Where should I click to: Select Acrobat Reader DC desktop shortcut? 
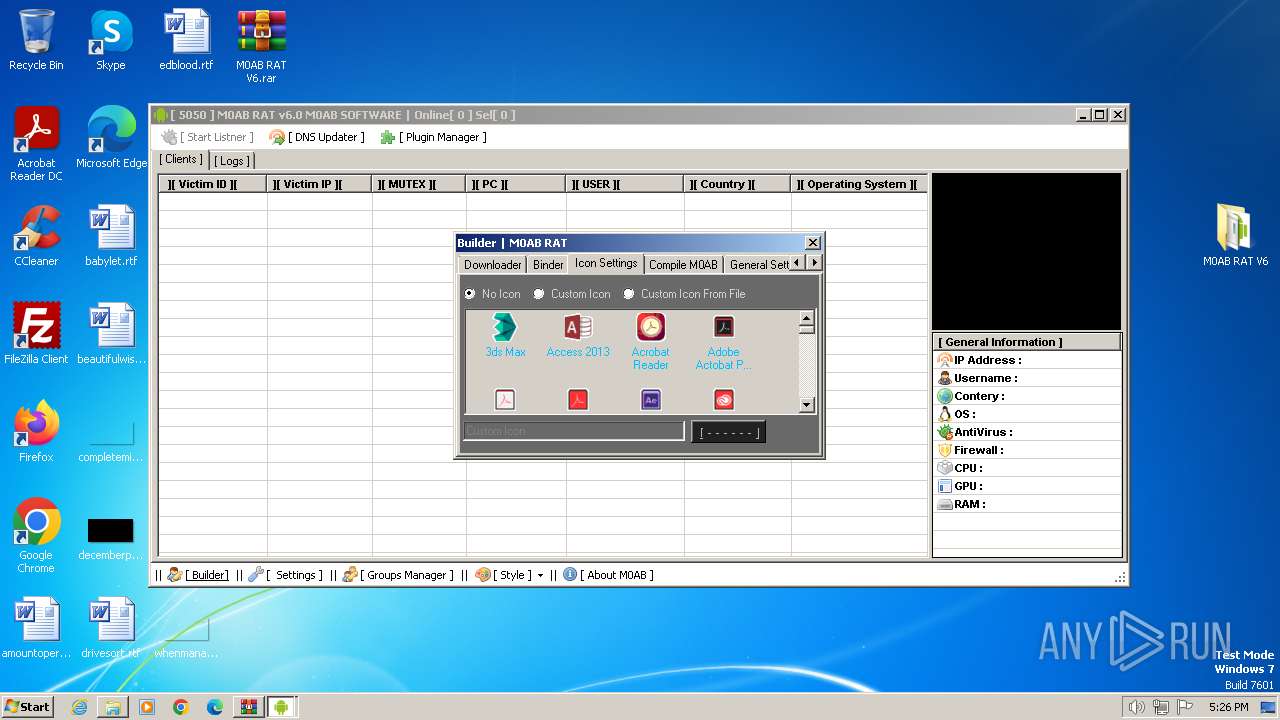click(x=36, y=144)
